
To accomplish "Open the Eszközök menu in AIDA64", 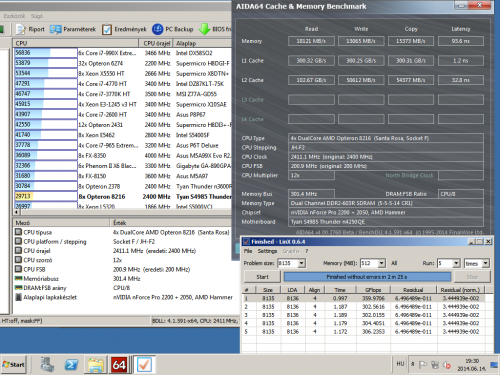I will point(15,16).
